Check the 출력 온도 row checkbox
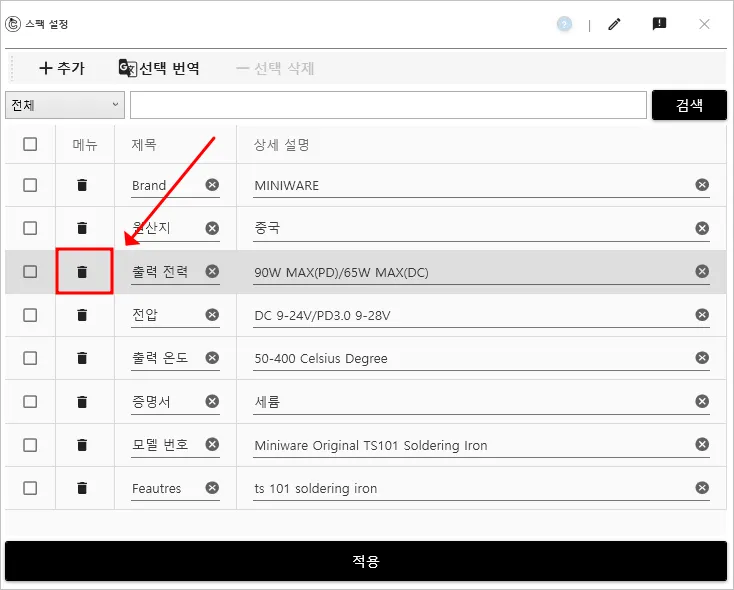 [x=30, y=358]
